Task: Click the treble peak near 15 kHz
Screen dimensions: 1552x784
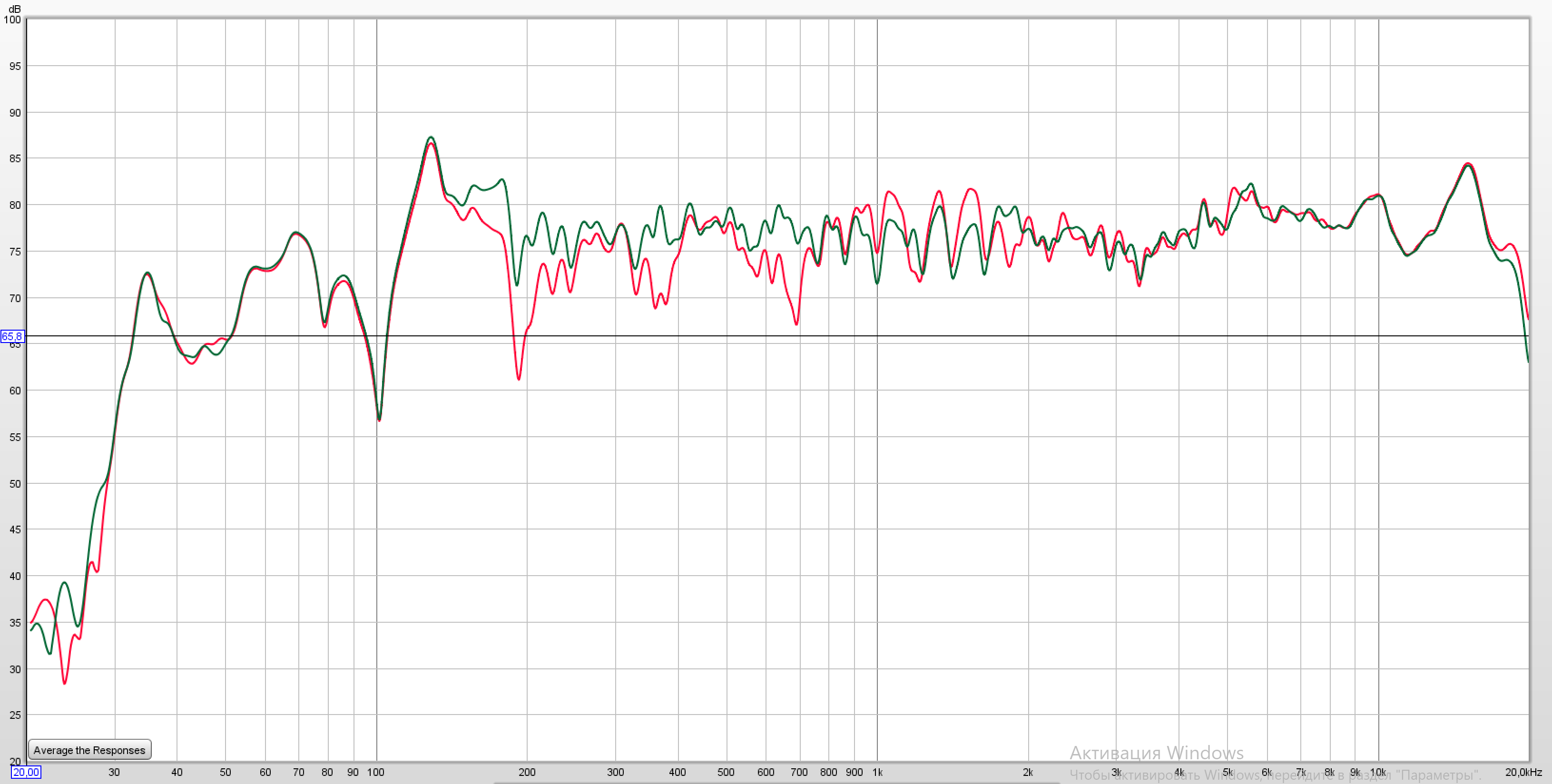Action: [1468, 164]
